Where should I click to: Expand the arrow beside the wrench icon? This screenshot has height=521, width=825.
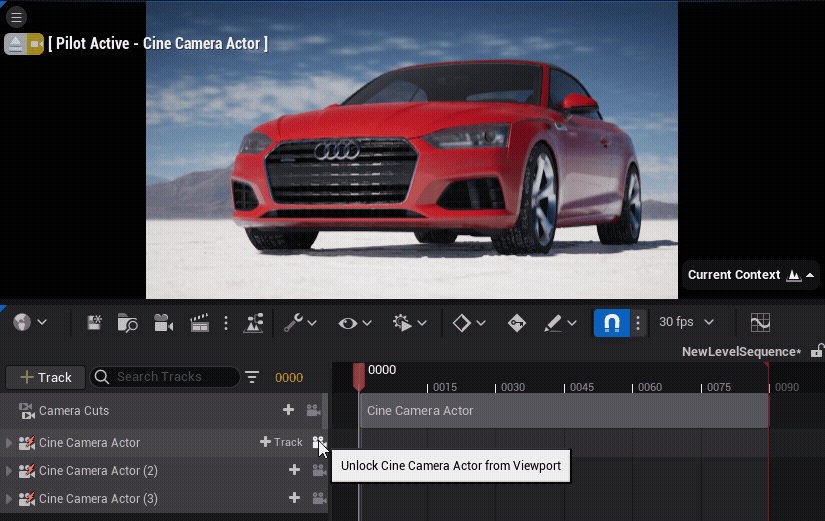coord(312,323)
